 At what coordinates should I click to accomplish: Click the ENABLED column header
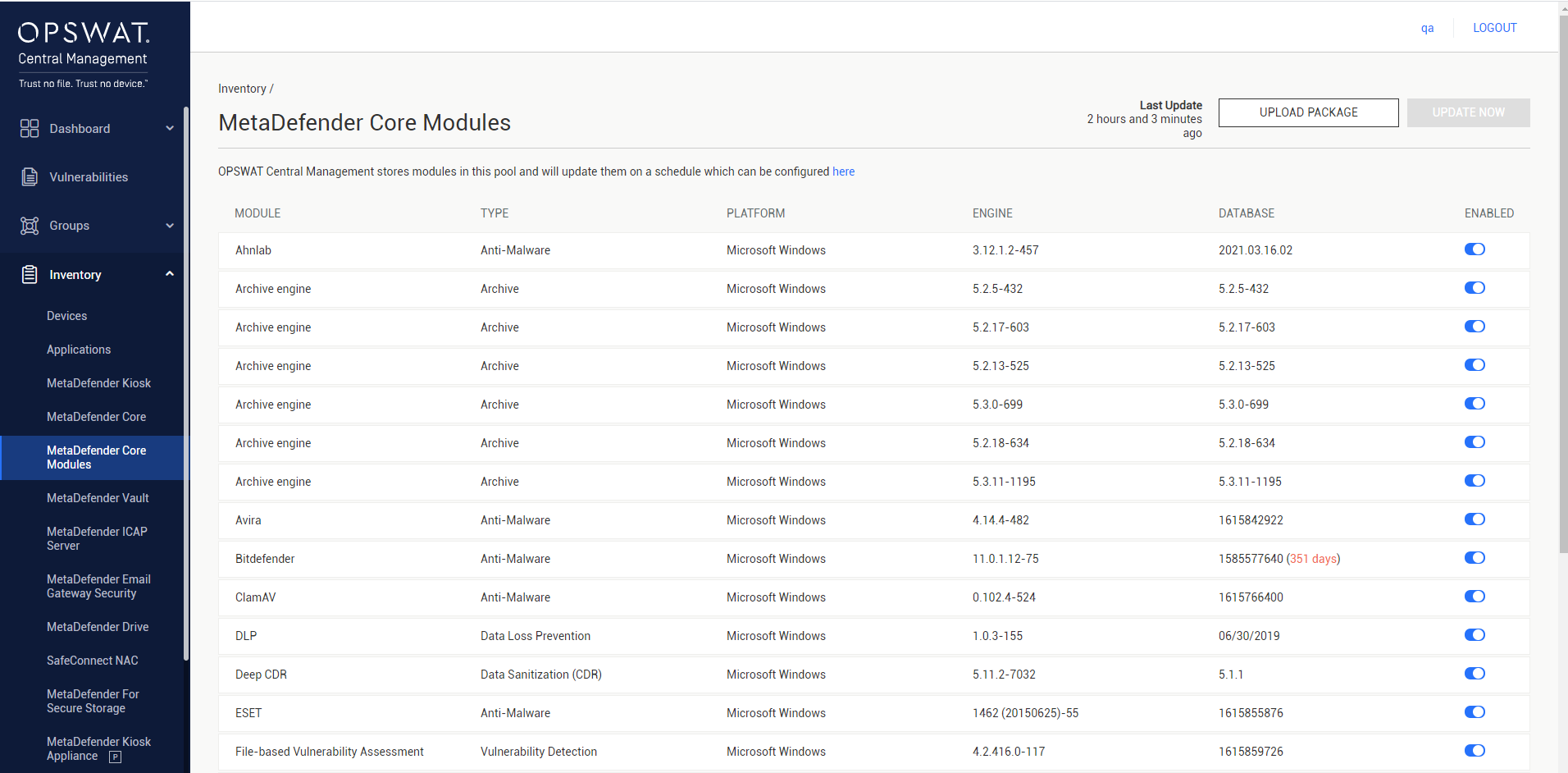point(1489,213)
